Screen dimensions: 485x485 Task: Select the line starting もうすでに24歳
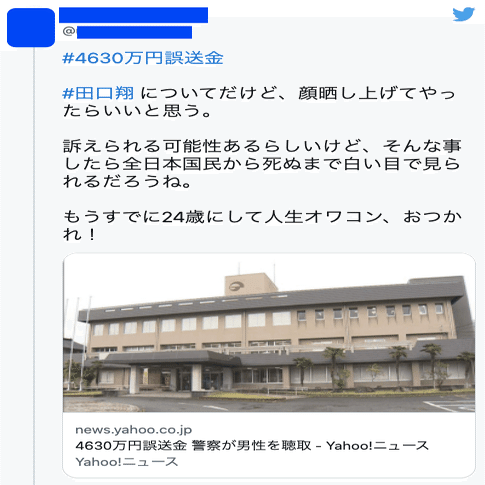point(262,217)
